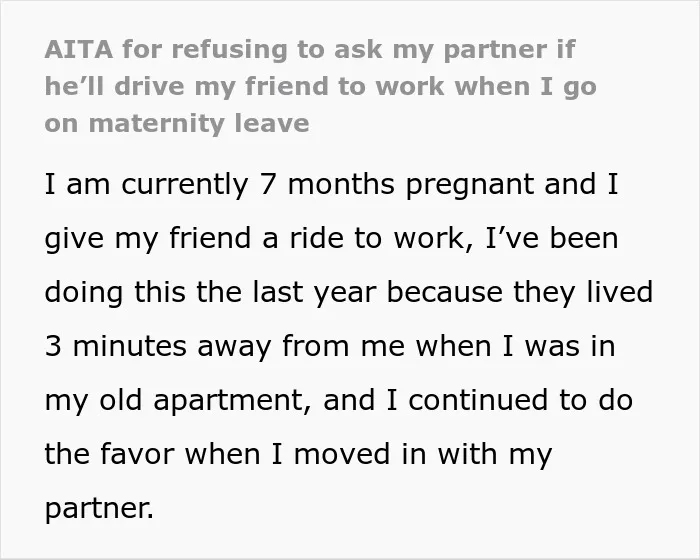
Task: Click the line starting 'my old apartment'
Action: tap(338, 401)
